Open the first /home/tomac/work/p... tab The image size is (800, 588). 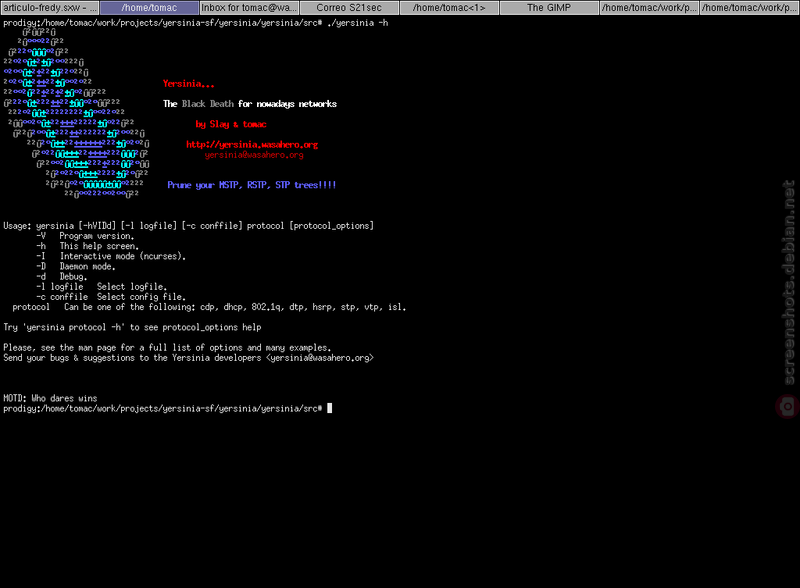[649, 8]
